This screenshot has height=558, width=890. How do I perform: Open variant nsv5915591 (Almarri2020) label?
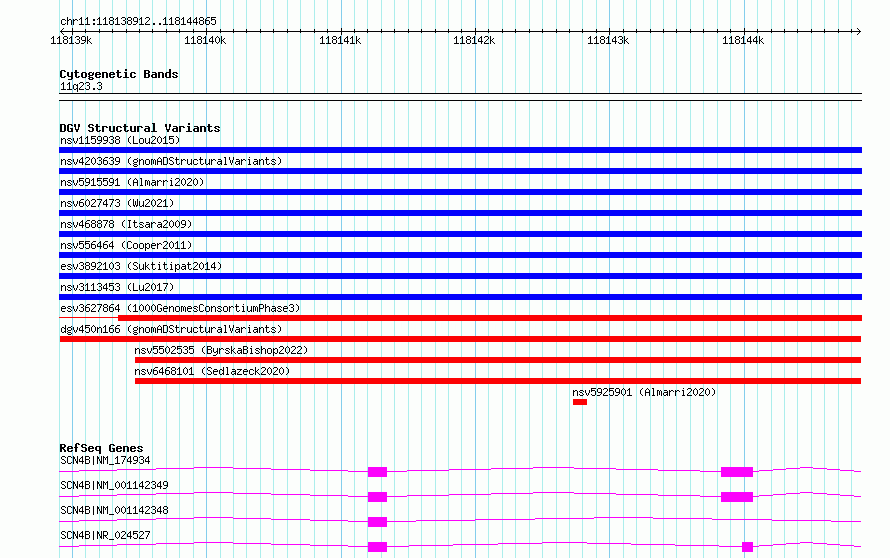tap(132, 182)
